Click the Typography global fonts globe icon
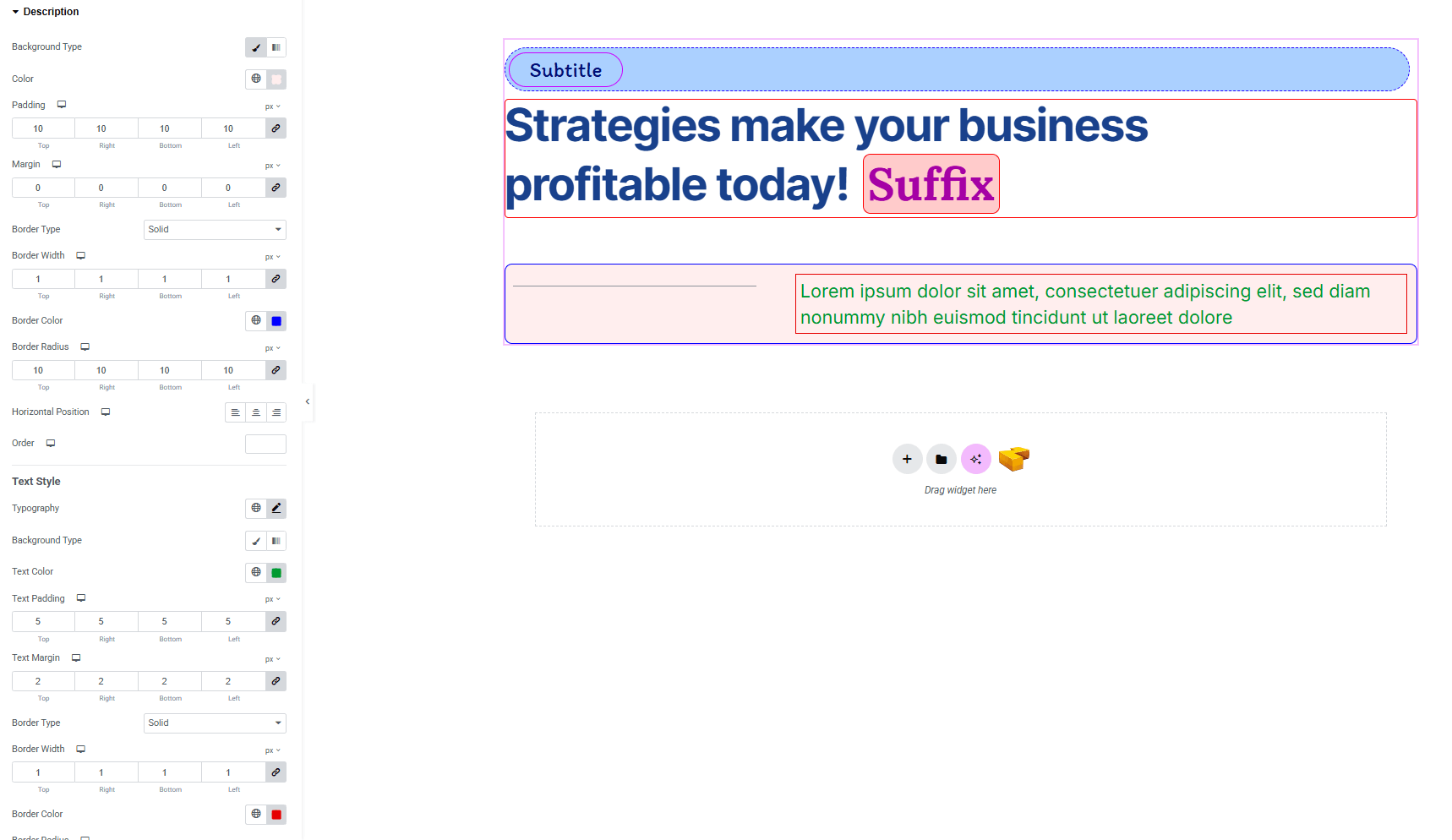 click(256, 509)
